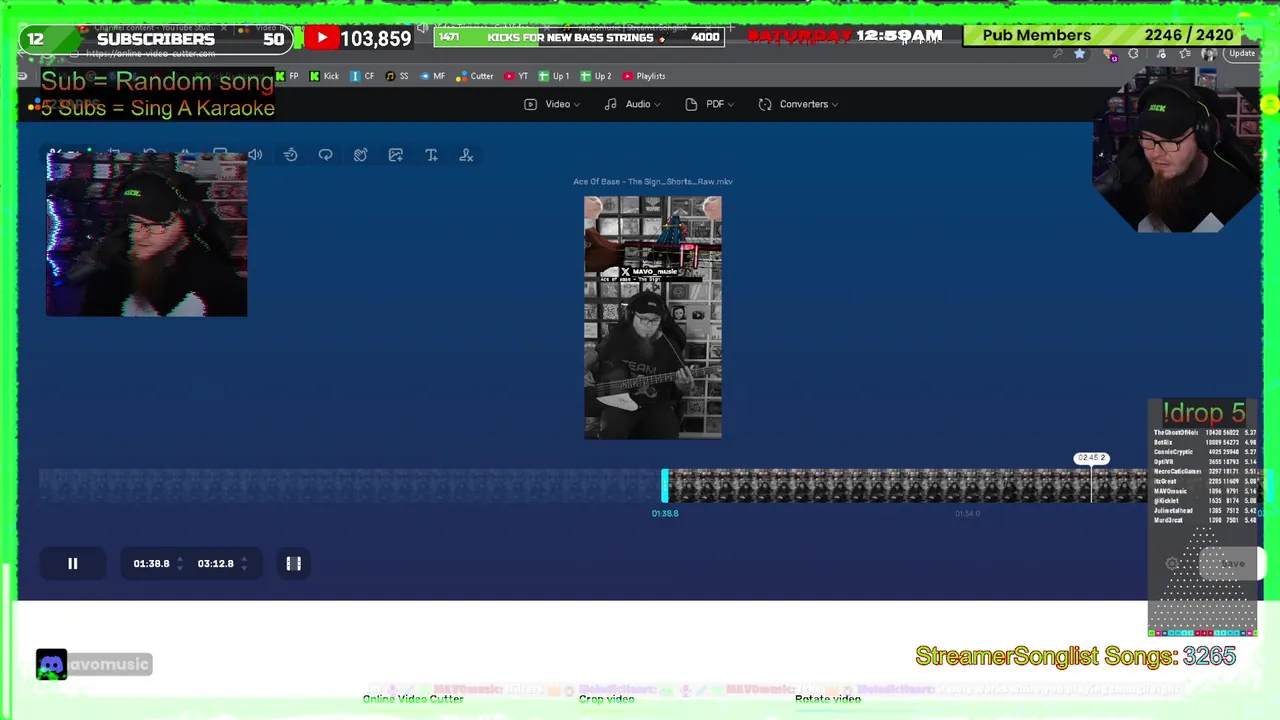The image size is (1280, 720).
Task: Click the browser media control icon
Action: coord(1161,54)
